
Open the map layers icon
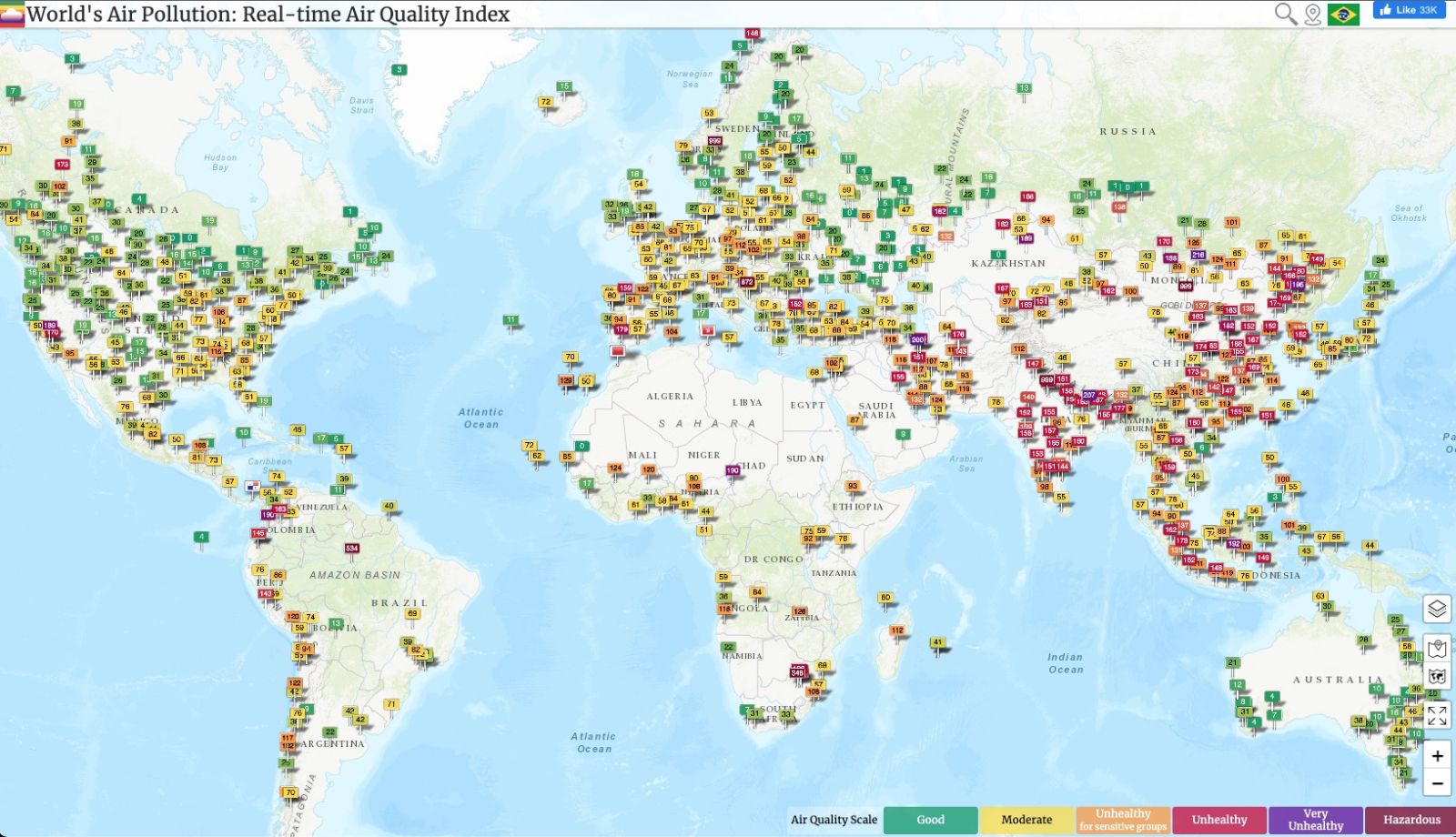pyautogui.click(x=1437, y=609)
